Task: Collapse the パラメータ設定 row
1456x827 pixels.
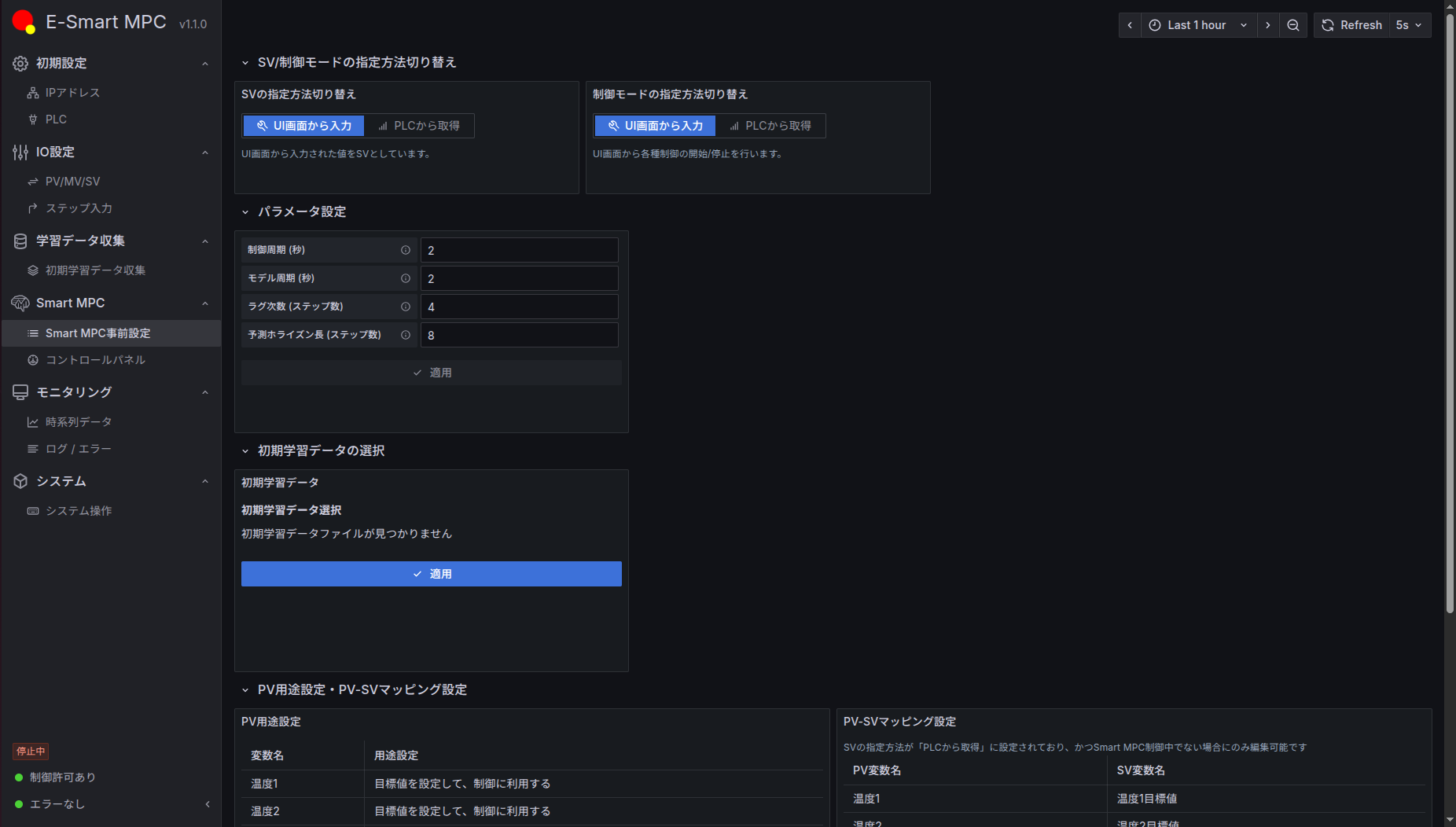Action: tap(245, 212)
